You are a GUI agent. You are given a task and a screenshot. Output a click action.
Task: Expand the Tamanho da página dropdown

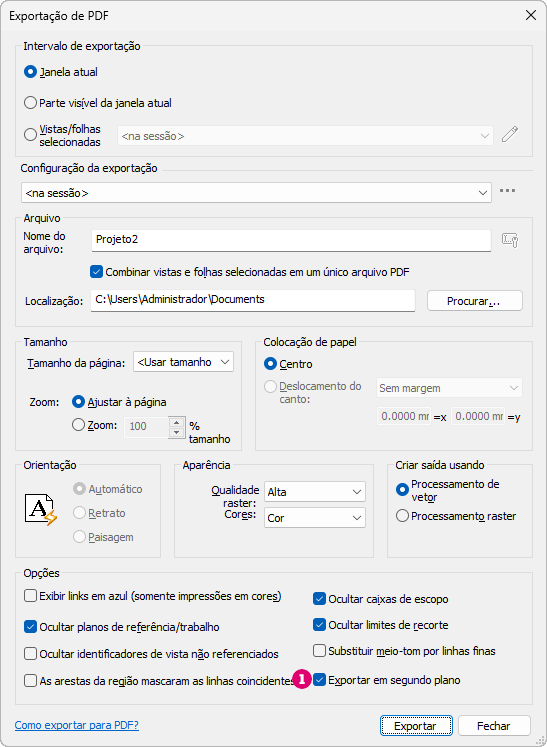point(183,362)
